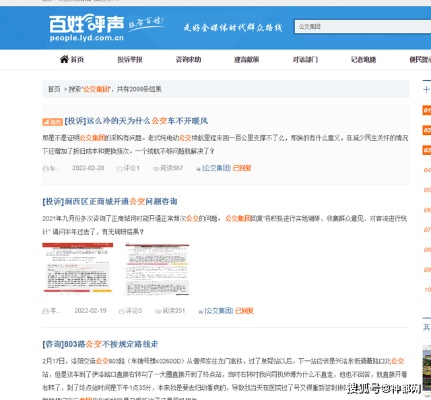Screen dimensions: 431x400
Task: Click the 首页 breadcrumb link
Action: pyautogui.click(x=54, y=89)
